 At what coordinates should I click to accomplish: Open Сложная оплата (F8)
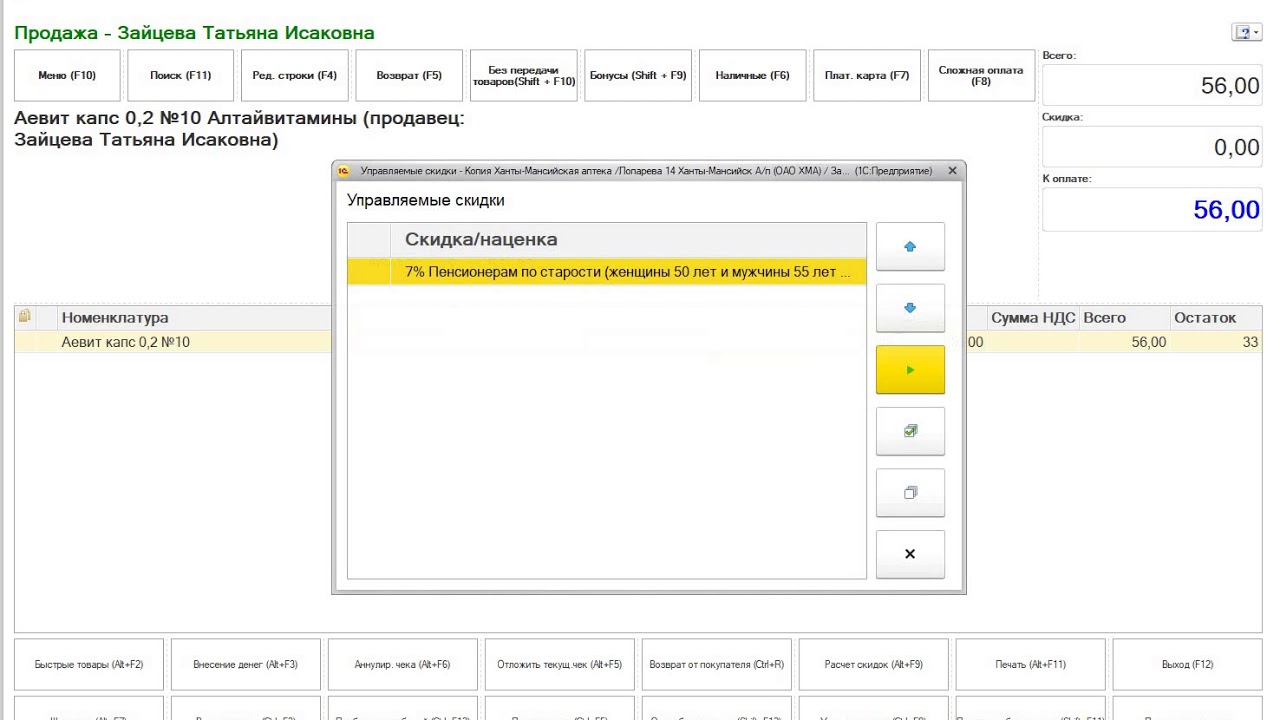pos(981,76)
